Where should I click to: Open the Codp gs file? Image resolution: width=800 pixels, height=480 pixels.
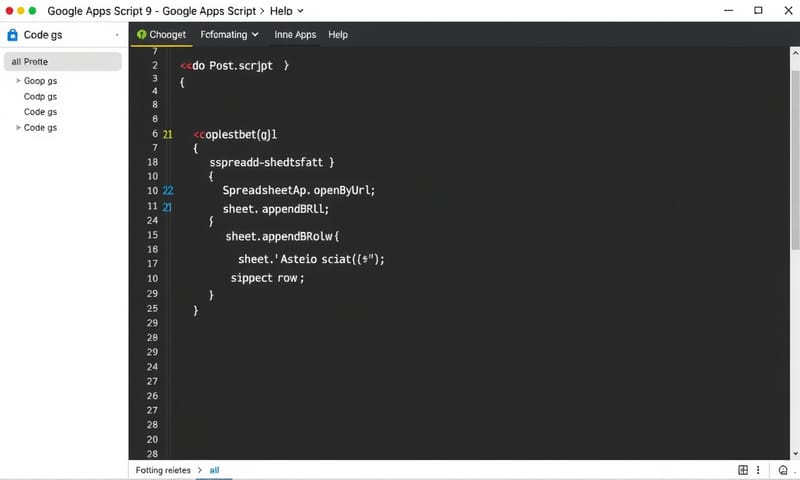coord(40,96)
